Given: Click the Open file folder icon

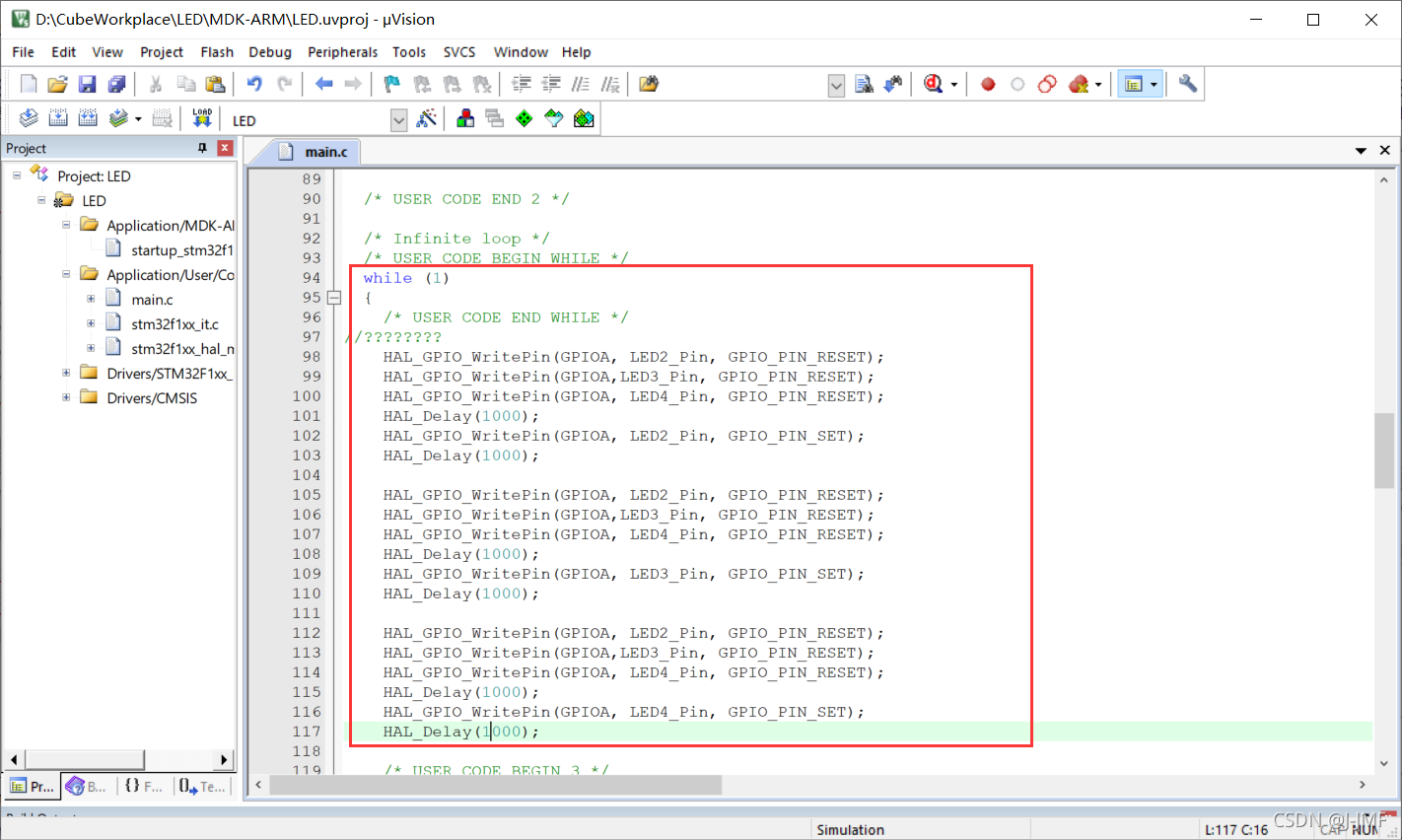Looking at the screenshot, I should 57,84.
